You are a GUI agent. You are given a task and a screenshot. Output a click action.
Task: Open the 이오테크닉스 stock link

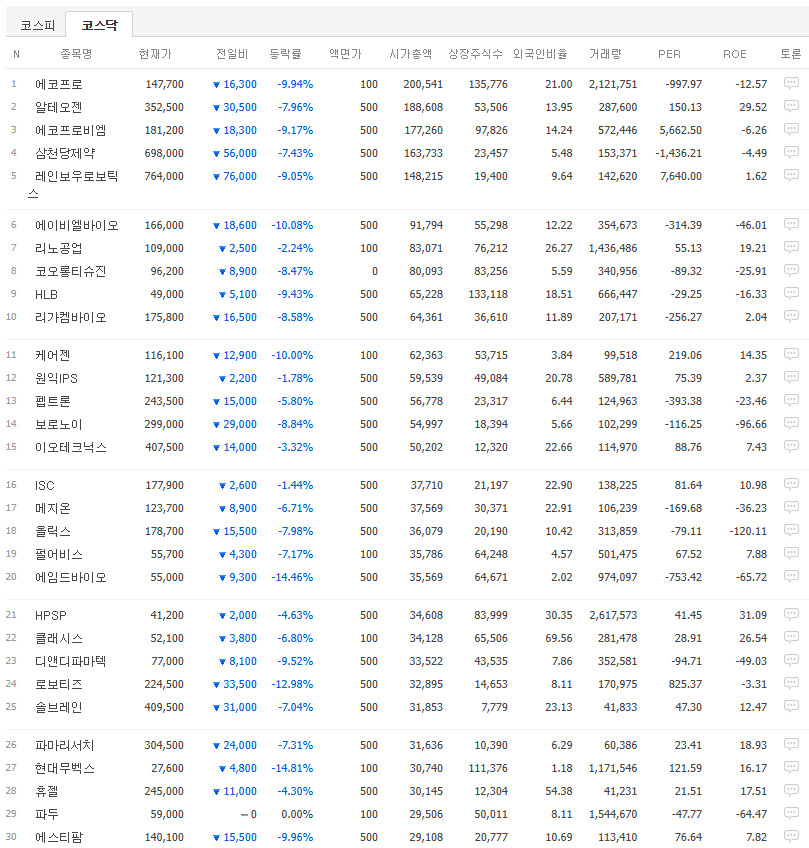pyautogui.click(x=70, y=447)
